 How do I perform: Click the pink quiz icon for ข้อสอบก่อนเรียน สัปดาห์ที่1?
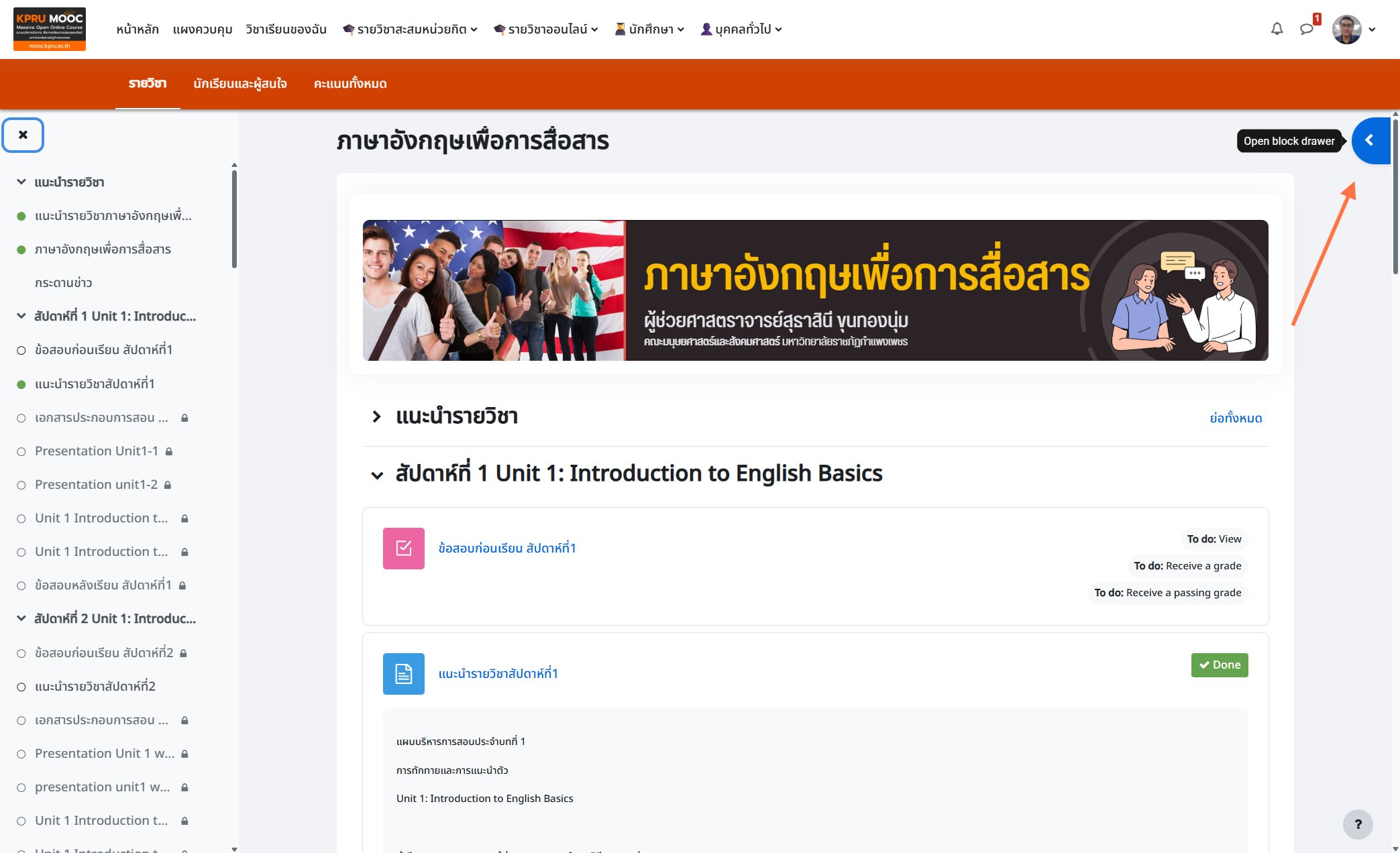(404, 549)
